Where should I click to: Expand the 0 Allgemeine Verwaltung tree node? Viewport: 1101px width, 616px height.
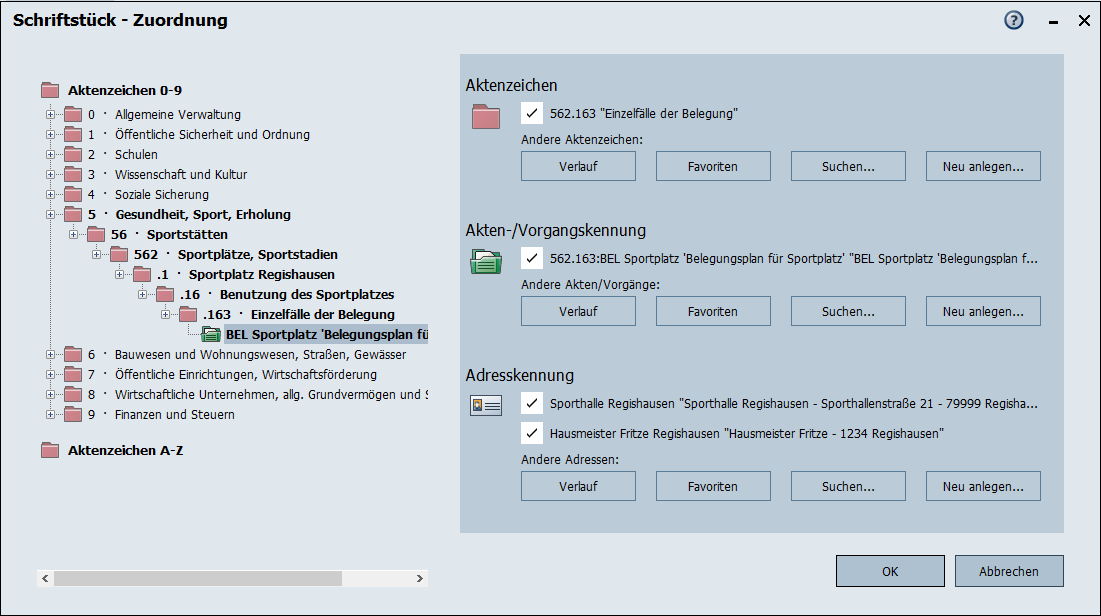point(50,114)
